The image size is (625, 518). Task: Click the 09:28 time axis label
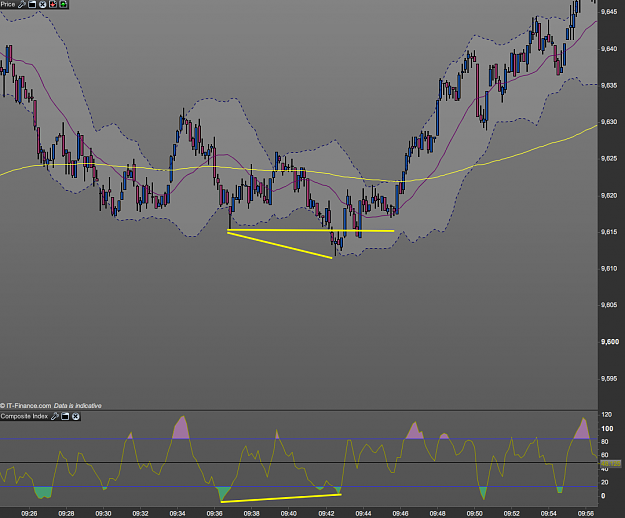(x=66, y=514)
